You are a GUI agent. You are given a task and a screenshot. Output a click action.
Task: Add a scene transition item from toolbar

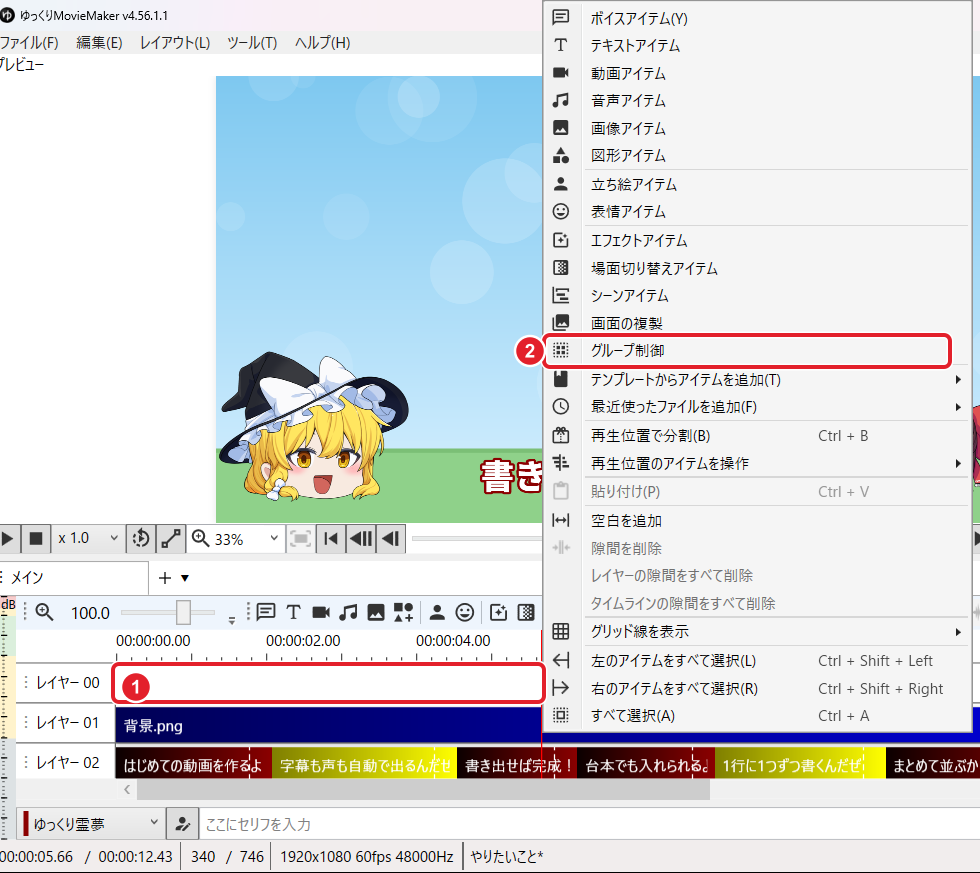pyautogui.click(x=526, y=612)
